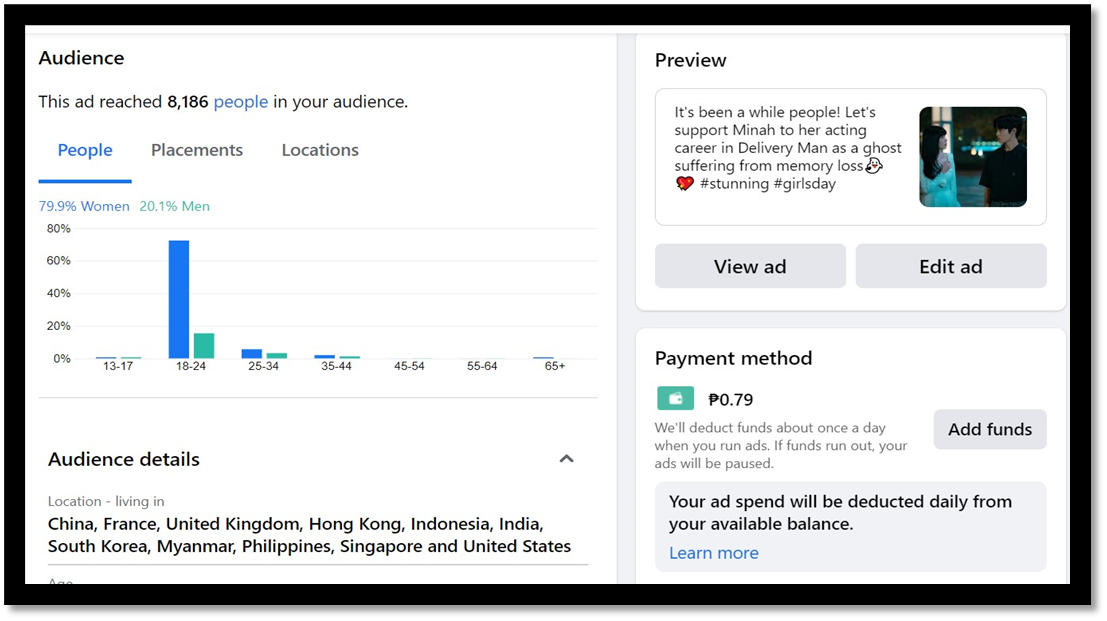Collapse the Audience details section chevron

[x=566, y=459]
